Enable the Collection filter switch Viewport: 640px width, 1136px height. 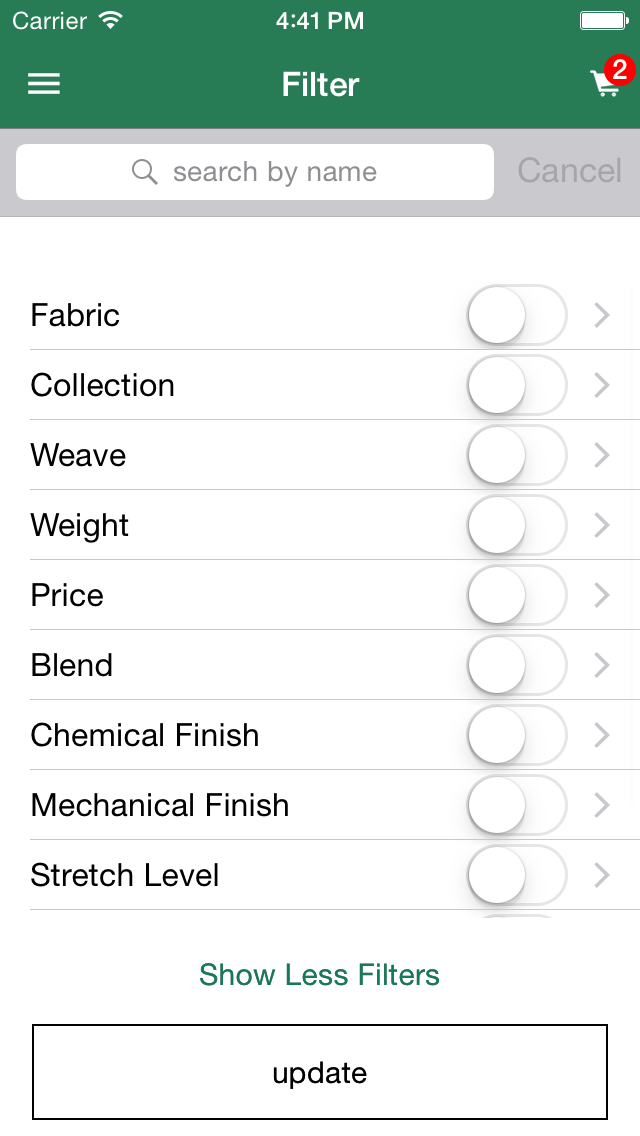pyautogui.click(x=516, y=385)
